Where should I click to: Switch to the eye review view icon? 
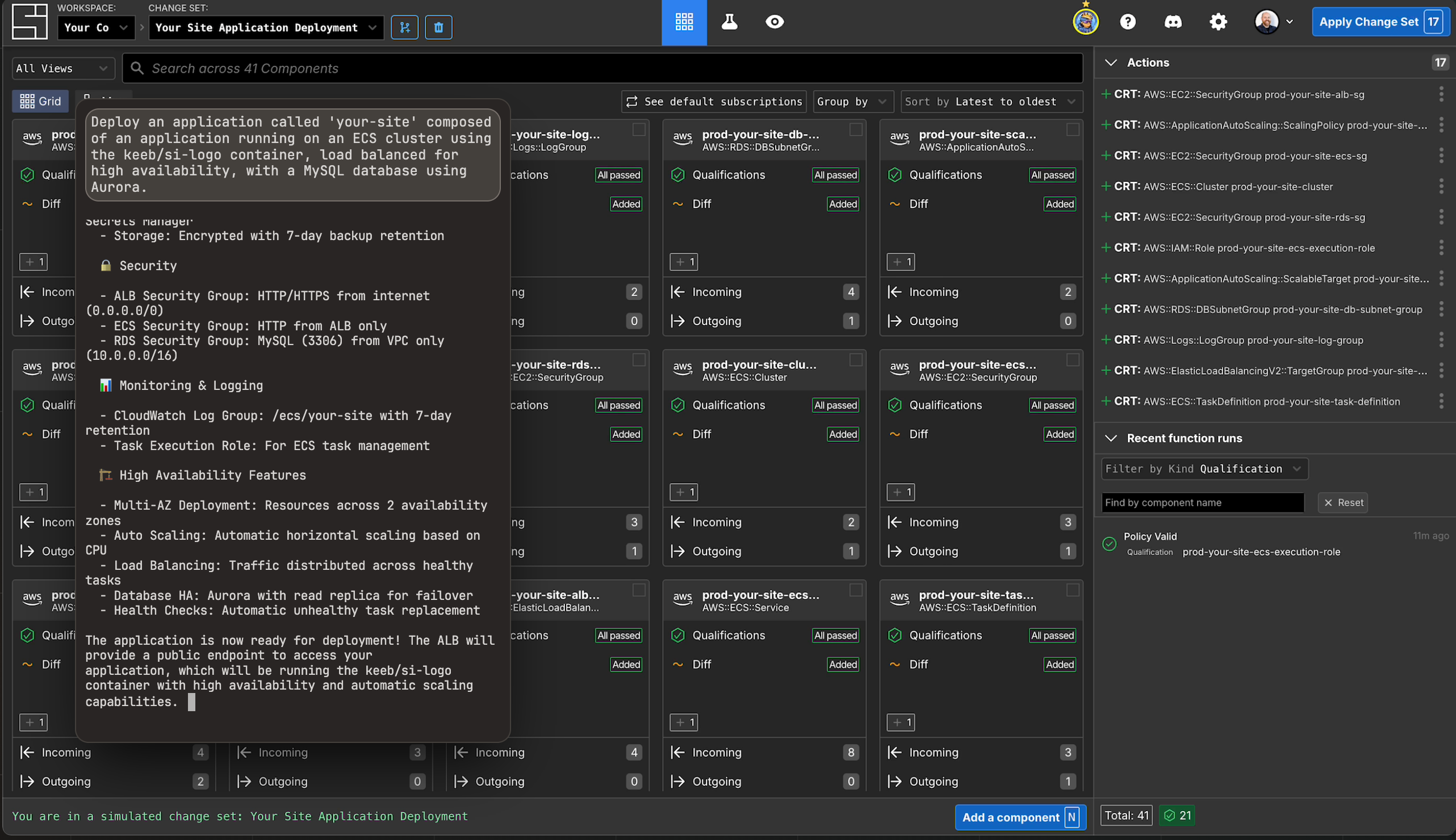point(775,22)
